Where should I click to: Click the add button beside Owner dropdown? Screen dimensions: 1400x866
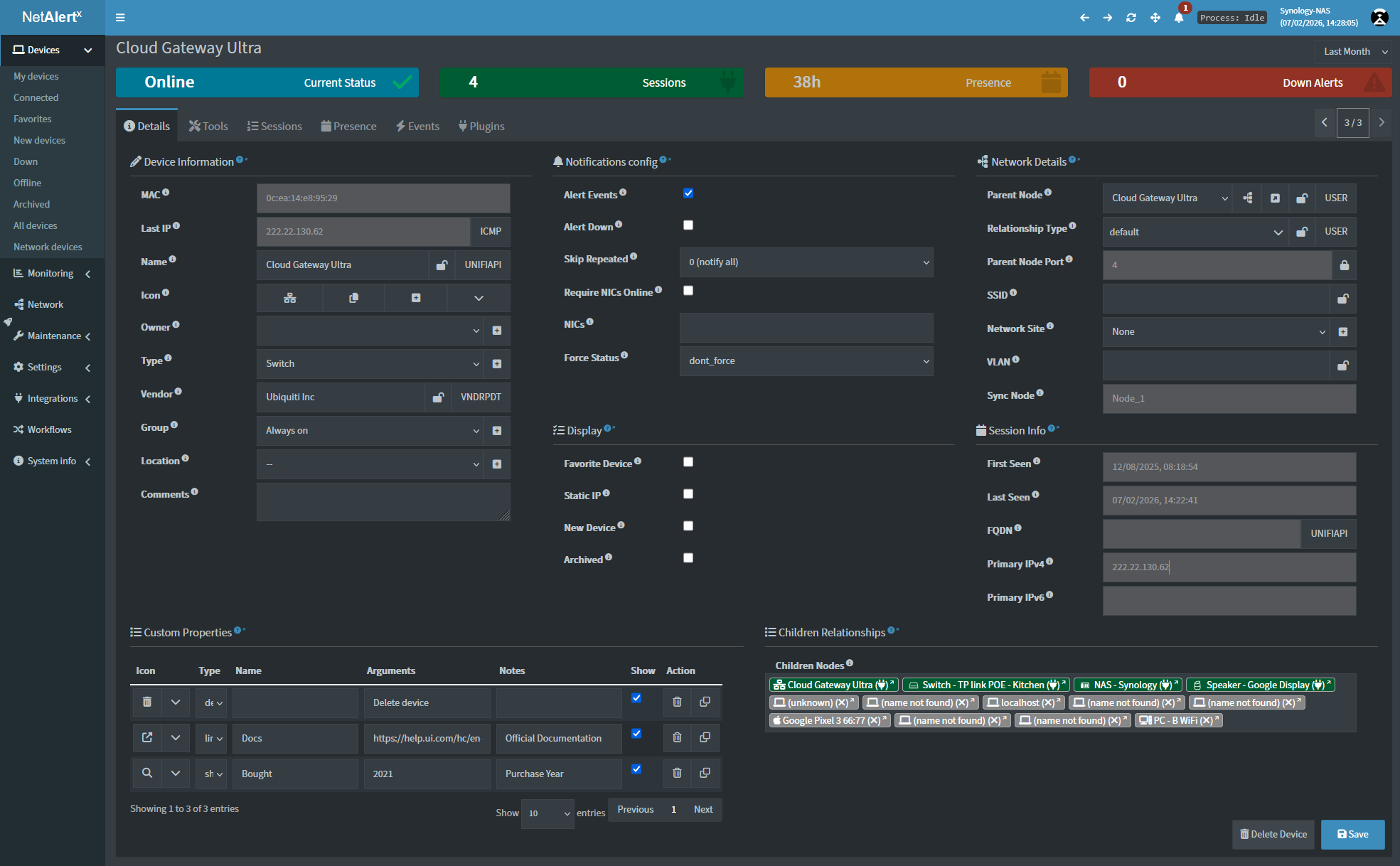tap(497, 331)
